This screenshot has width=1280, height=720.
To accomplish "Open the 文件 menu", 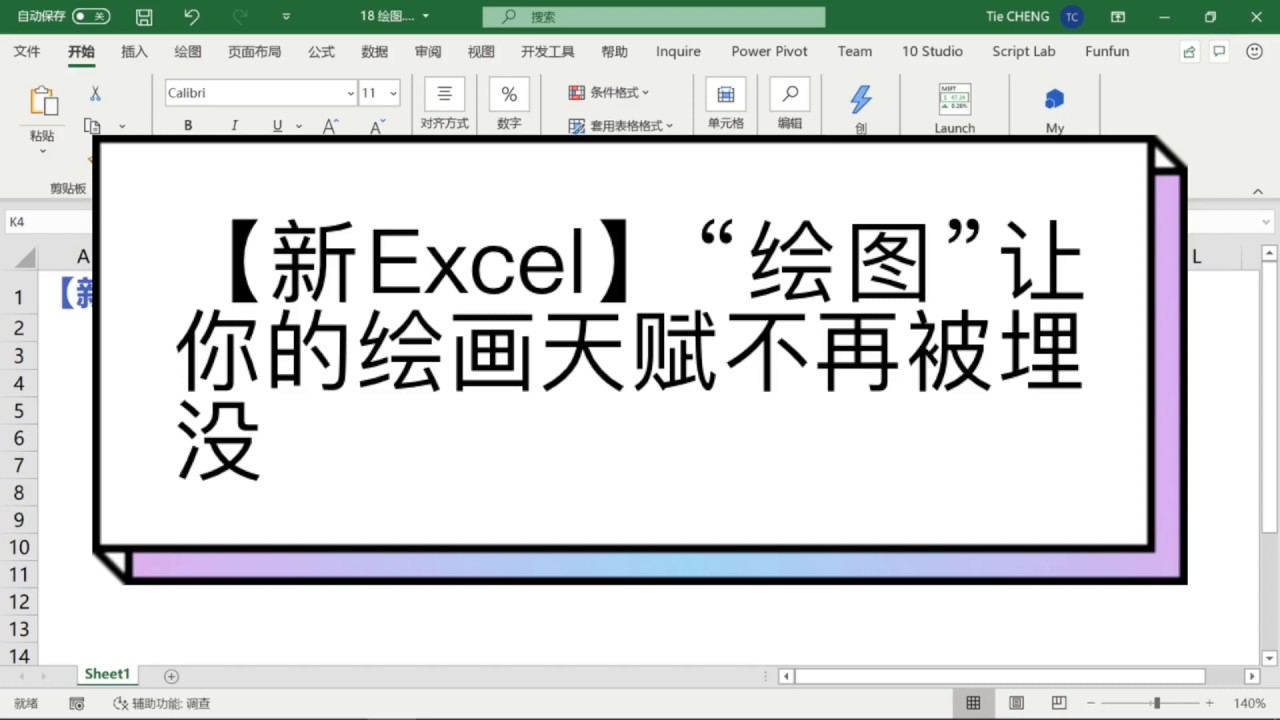I will point(27,51).
